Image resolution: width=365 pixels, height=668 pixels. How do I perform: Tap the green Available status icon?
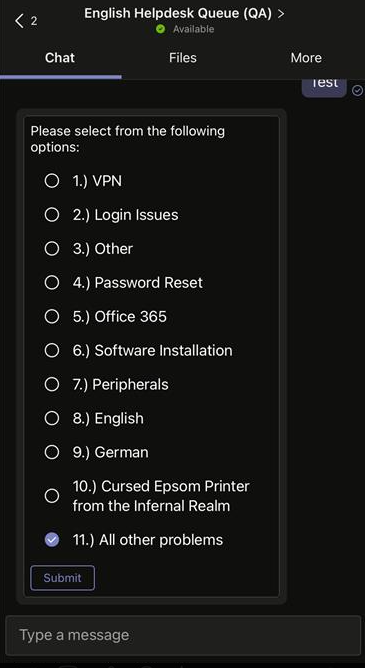pyautogui.click(x=161, y=29)
